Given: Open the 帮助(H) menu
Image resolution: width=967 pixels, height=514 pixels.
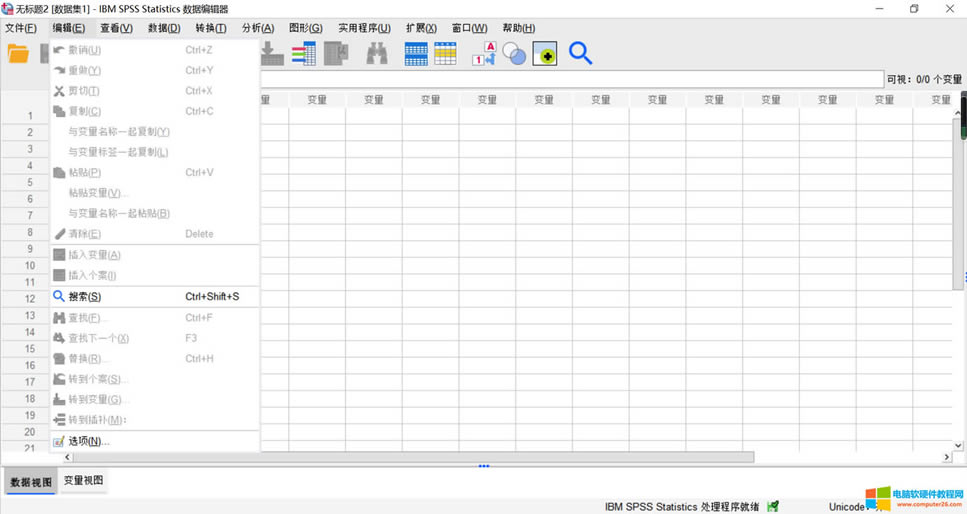Looking at the screenshot, I should (x=518, y=28).
